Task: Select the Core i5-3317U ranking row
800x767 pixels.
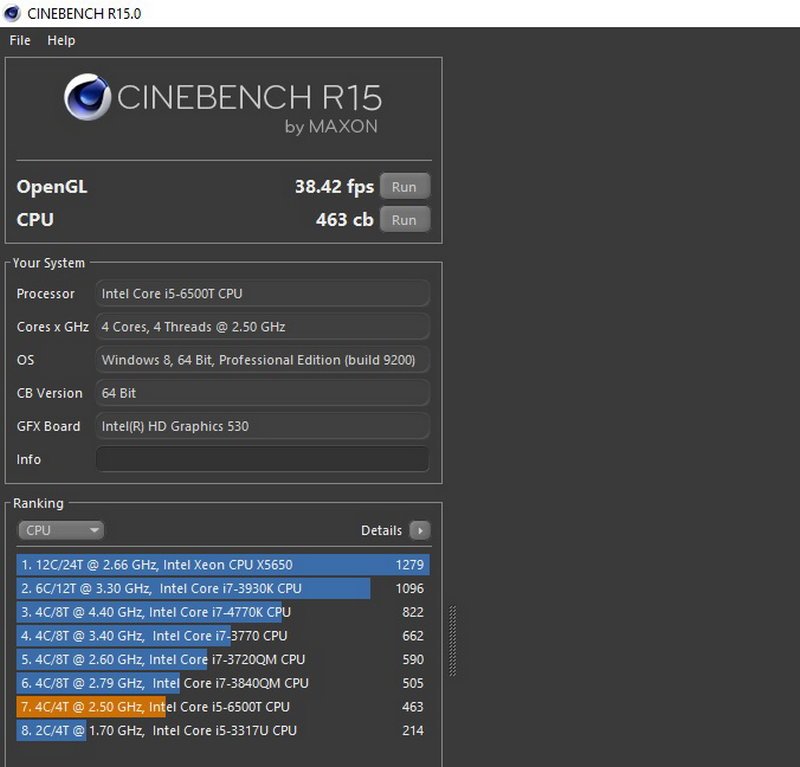Action: (x=222, y=731)
